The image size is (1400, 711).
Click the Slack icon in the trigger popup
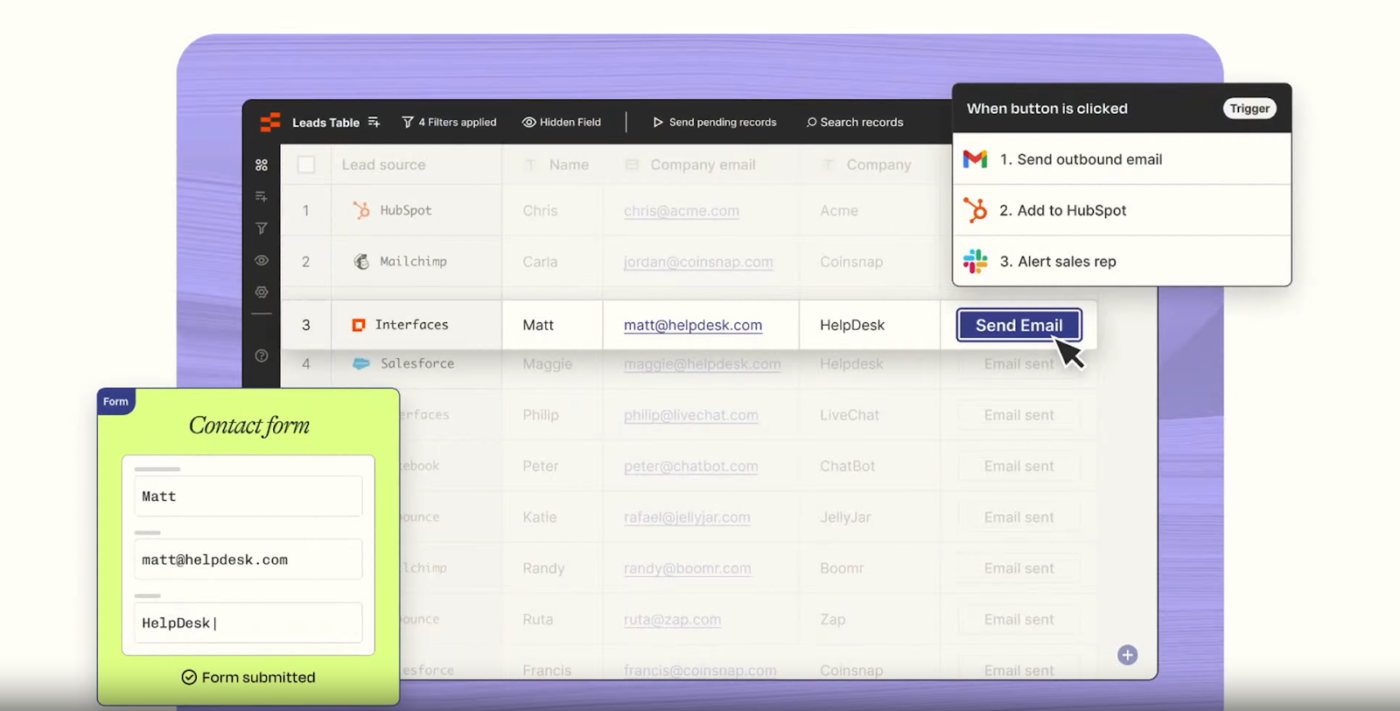(975, 261)
